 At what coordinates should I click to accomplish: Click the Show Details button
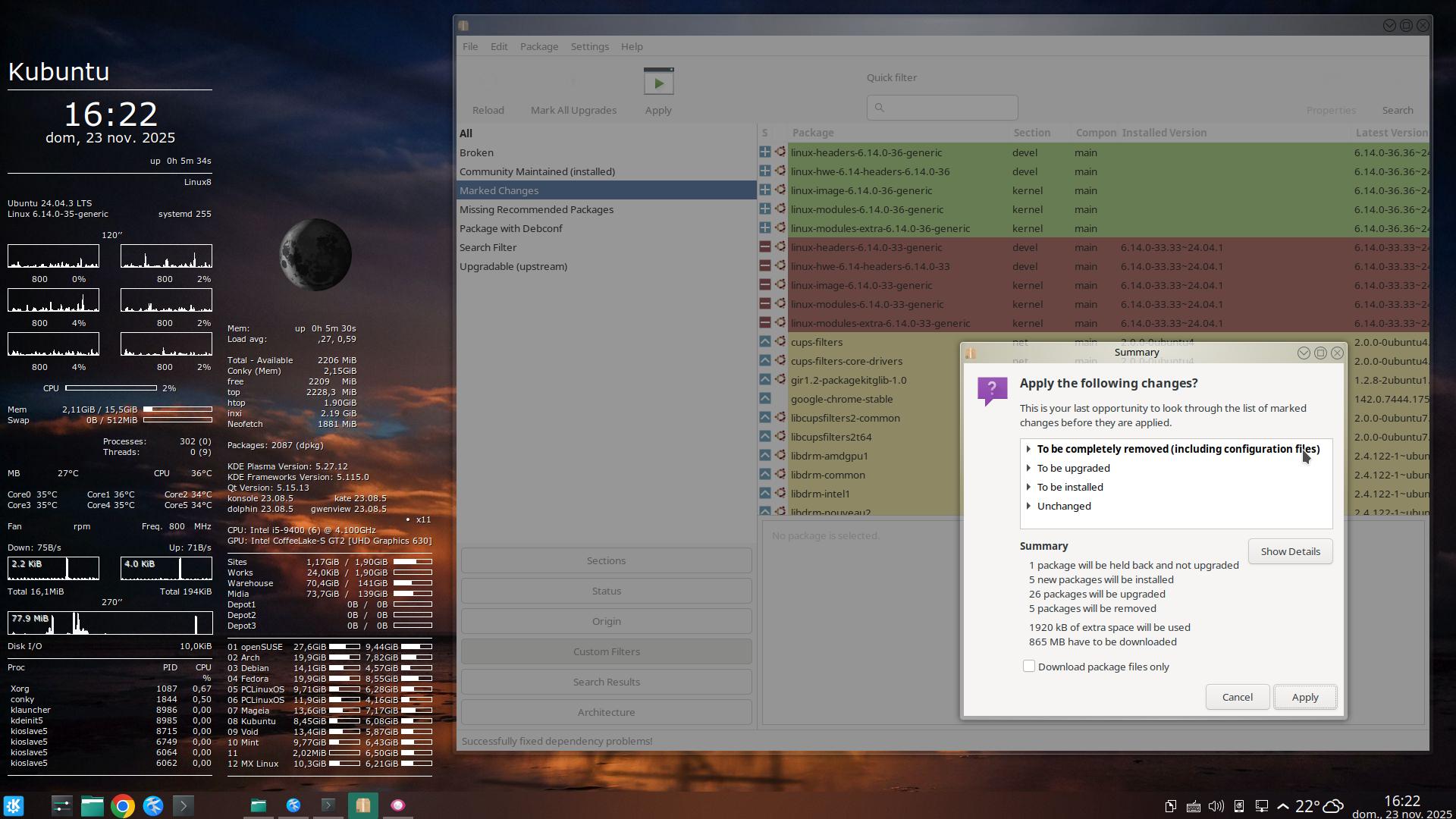pyautogui.click(x=1289, y=551)
